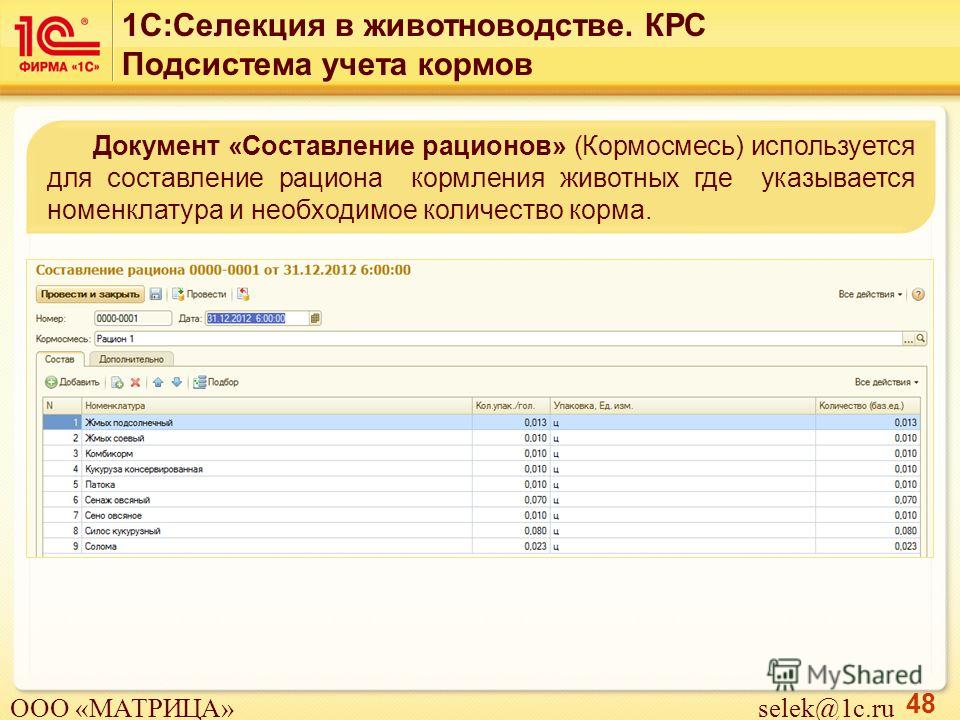Move row down with blue arrow
Viewport: 960px width, 720px height.
pyautogui.click(x=177, y=383)
